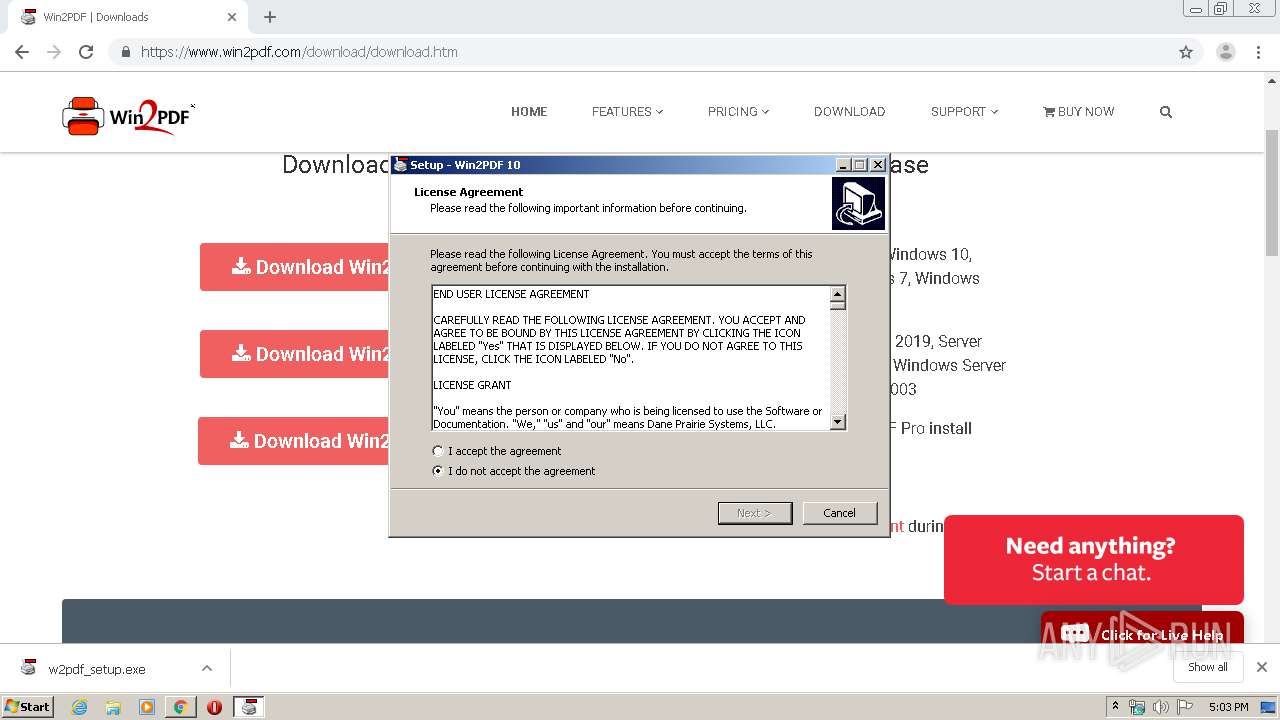Viewport: 1280px width, 720px height.
Task: Reload the page with refresh icon
Action: click(86, 52)
